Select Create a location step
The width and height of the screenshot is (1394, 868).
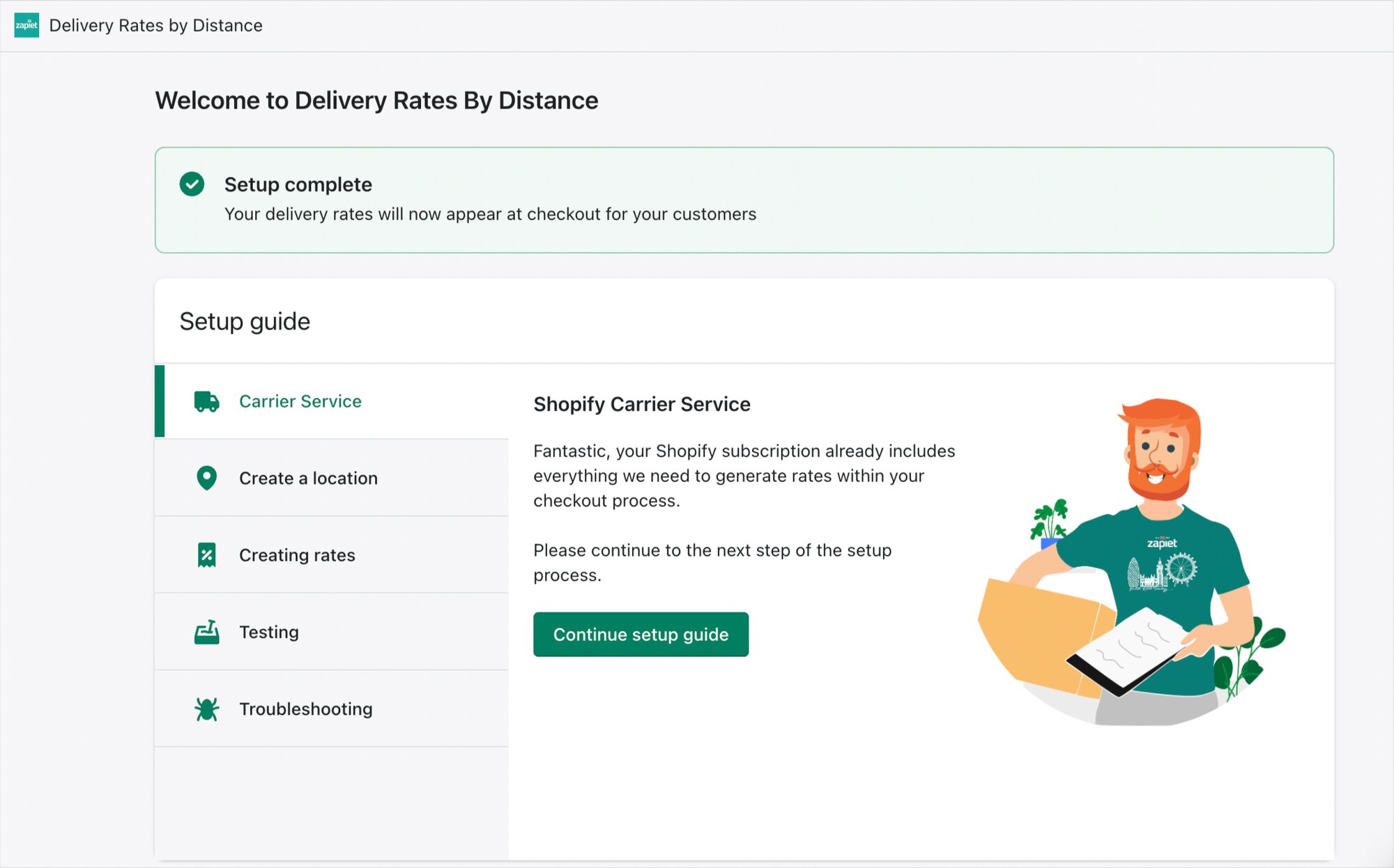click(x=308, y=478)
